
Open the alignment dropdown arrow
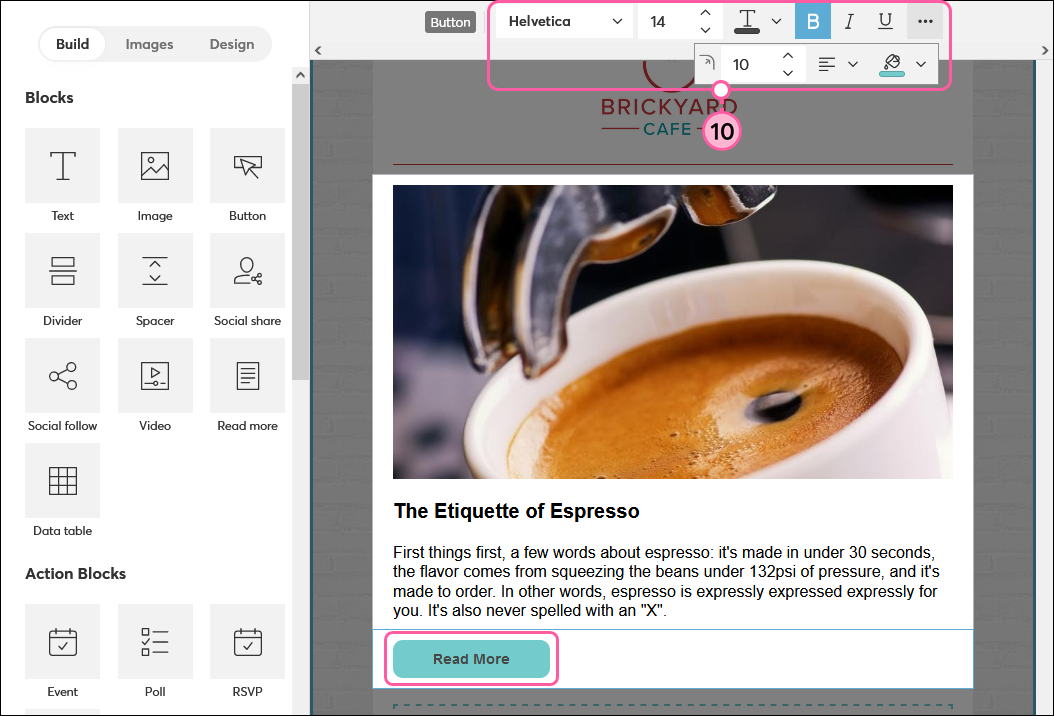853,65
